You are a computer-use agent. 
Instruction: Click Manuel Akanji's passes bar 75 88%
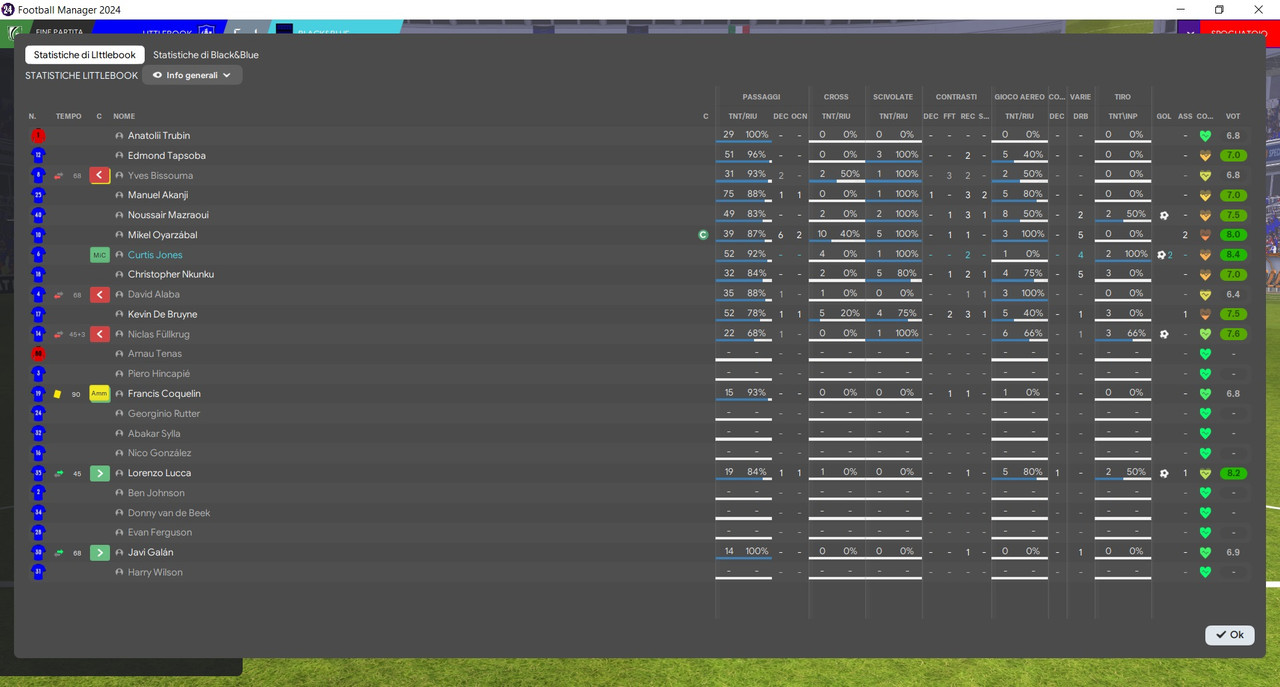pos(743,196)
